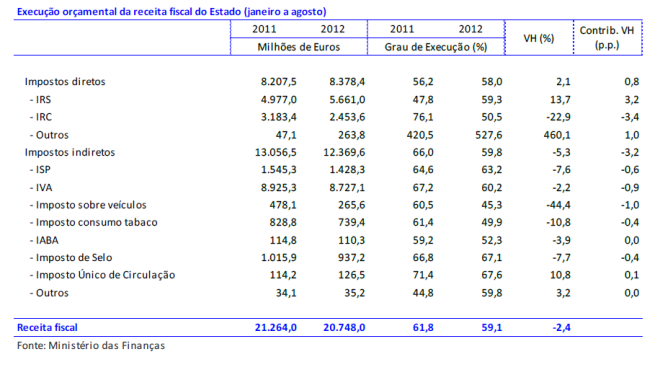Click the 'Imposto consumo tabaco' row label
The height and width of the screenshot is (380, 660).
pos(96,222)
